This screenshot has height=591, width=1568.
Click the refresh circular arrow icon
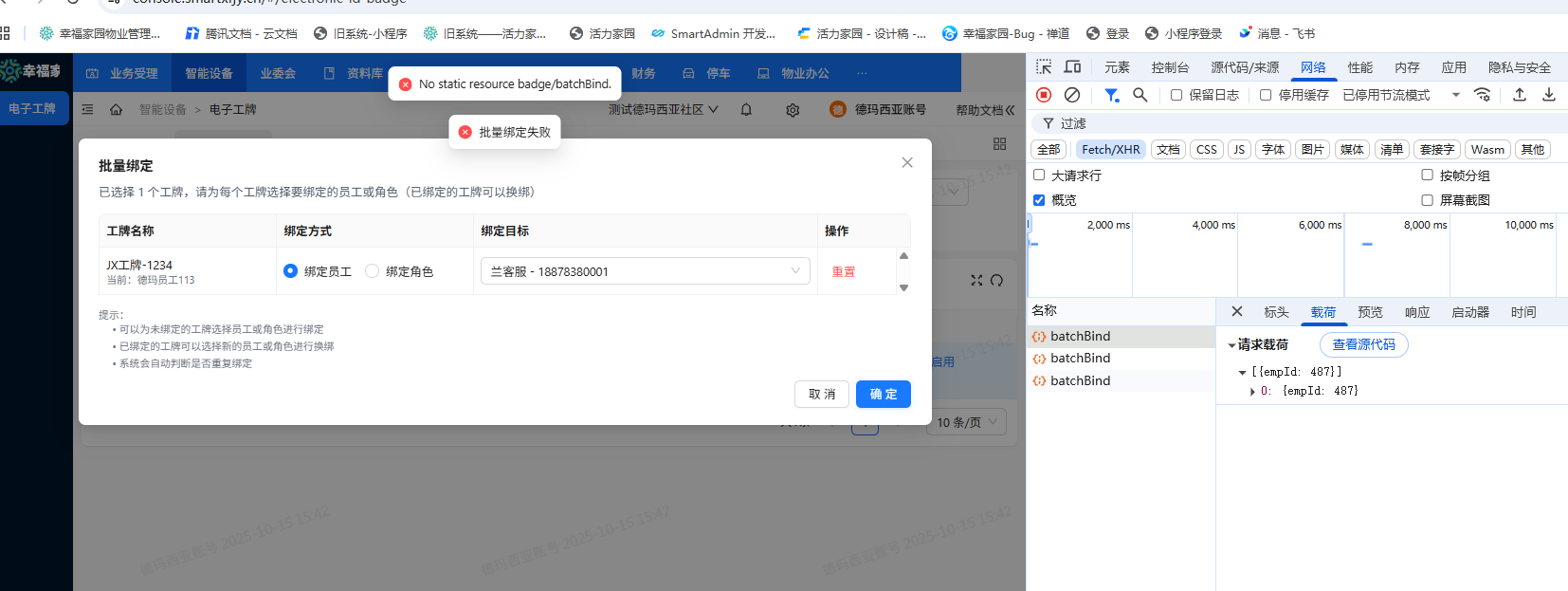pos(996,280)
